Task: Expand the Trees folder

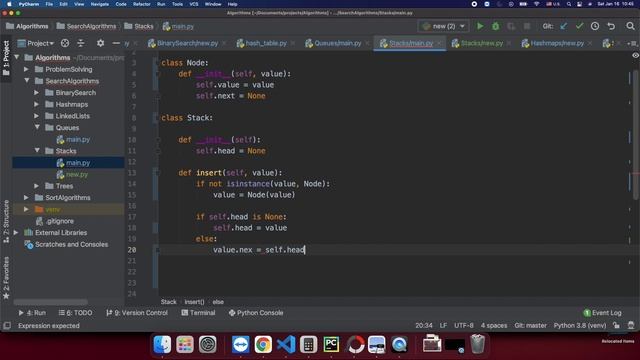Action: [x=37, y=186]
